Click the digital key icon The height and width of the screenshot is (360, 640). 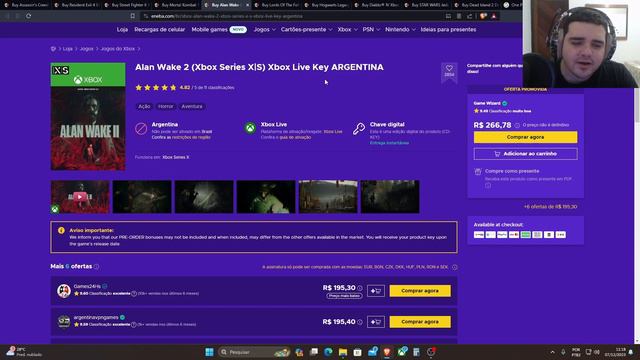coord(359,129)
